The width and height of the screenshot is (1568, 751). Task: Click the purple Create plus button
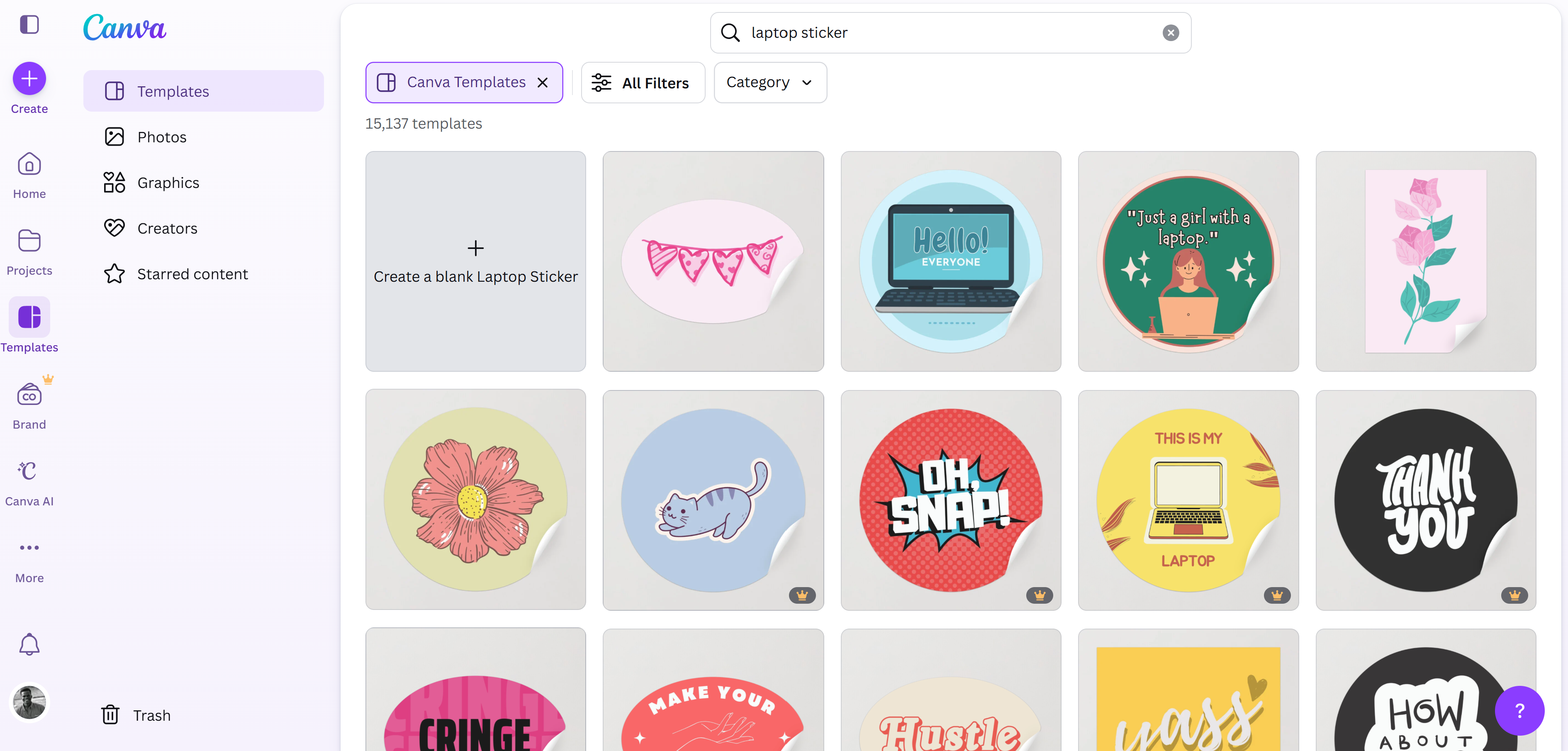(29, 78)
